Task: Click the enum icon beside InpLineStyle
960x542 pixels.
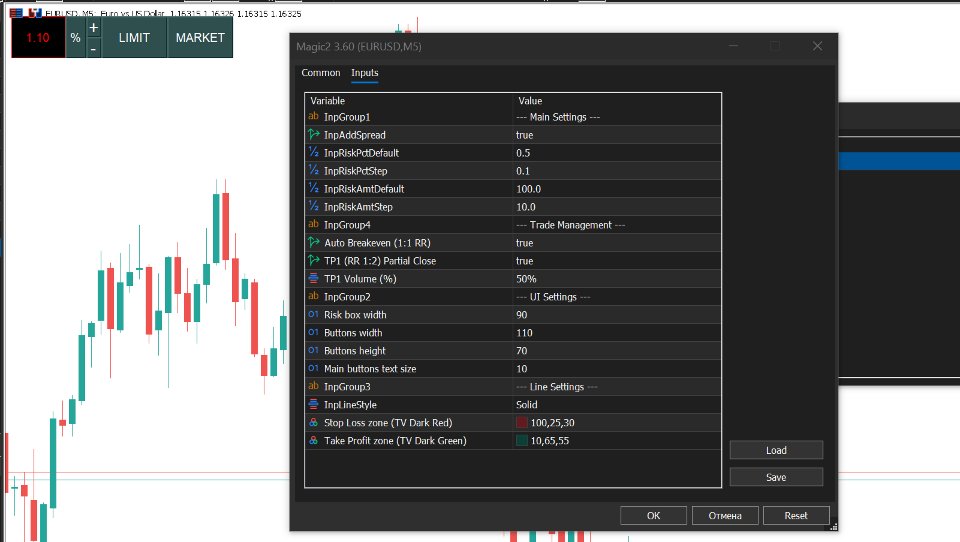Action: click(x=313, y=404)
